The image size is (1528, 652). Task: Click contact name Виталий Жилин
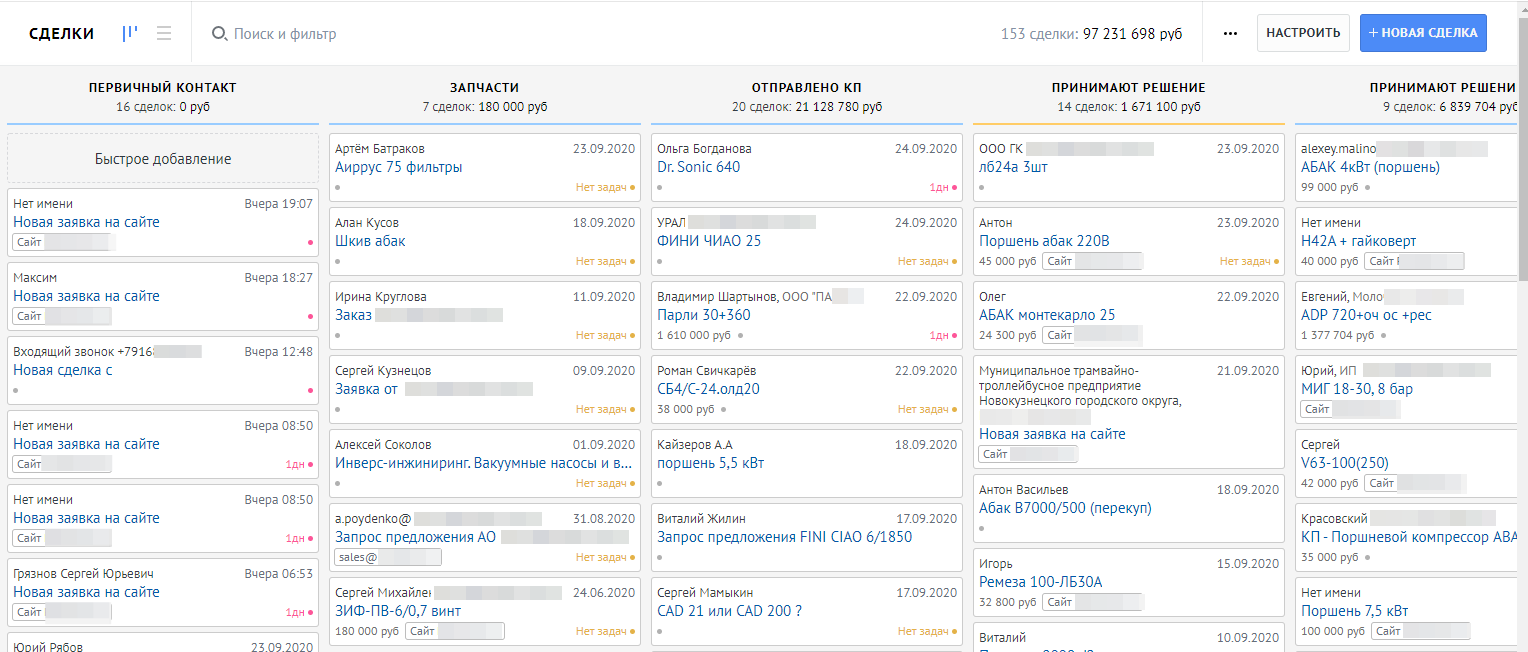pyautogui.click(x=701, y=519)
